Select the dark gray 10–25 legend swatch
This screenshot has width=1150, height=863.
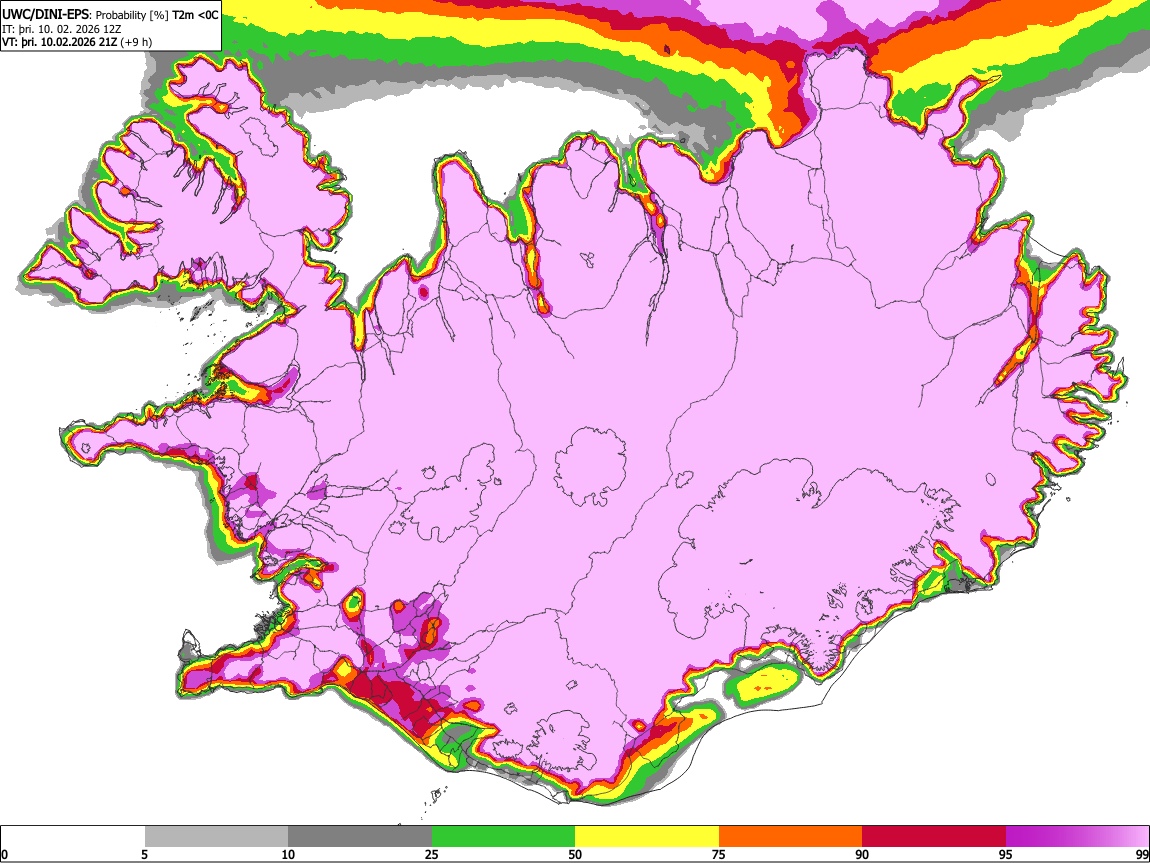pos(360,837)
